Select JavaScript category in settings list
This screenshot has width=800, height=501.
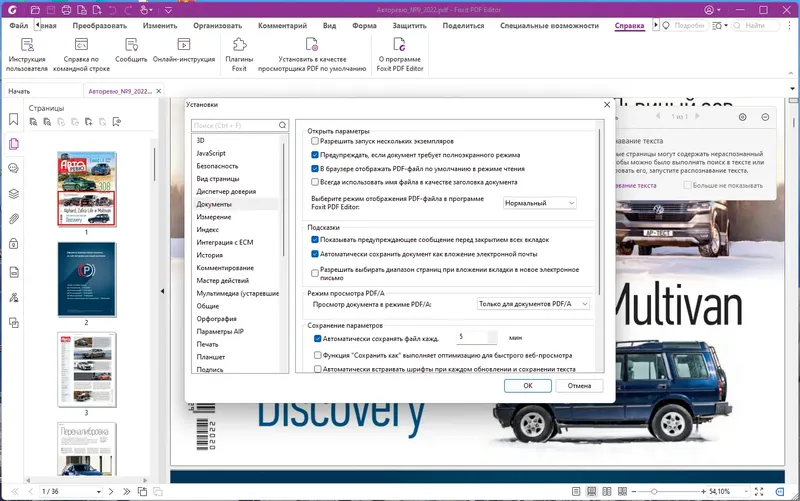pyautogui.click(x=211, y=153)
